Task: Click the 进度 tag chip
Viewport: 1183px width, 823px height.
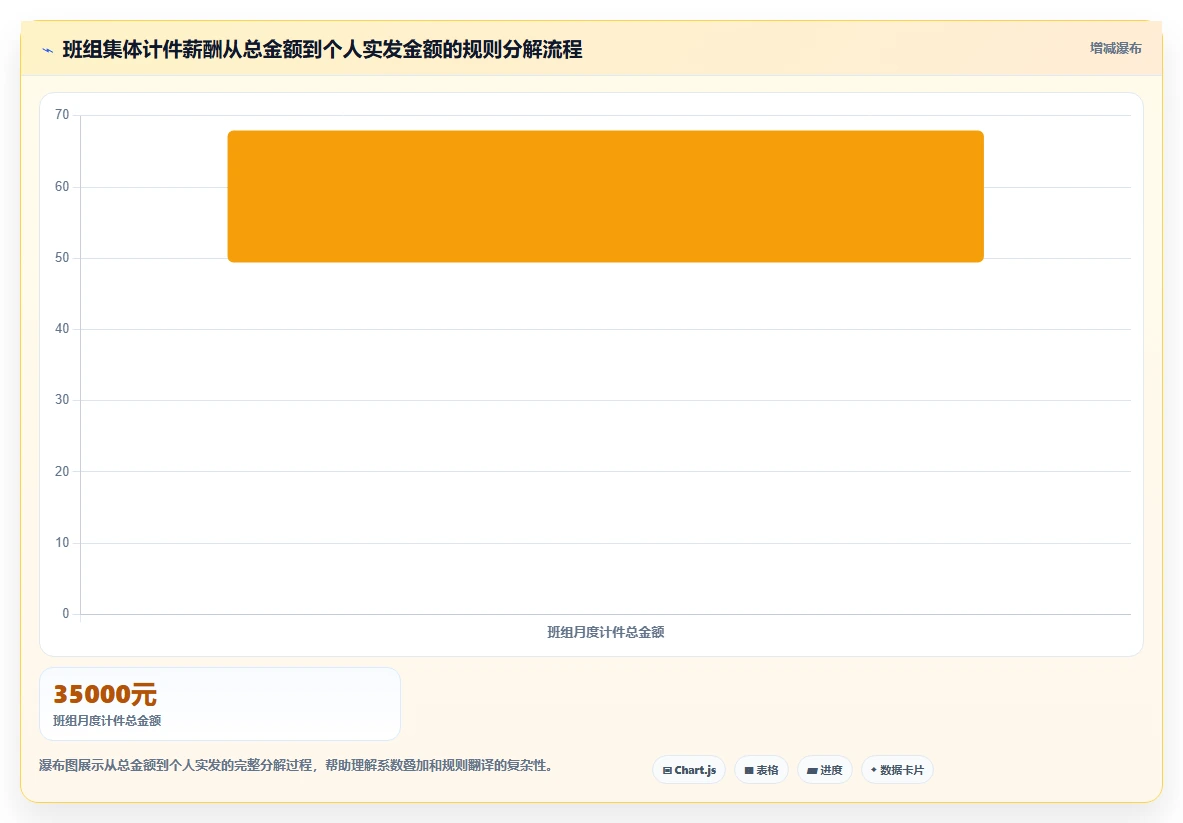Action: point(825,770)
